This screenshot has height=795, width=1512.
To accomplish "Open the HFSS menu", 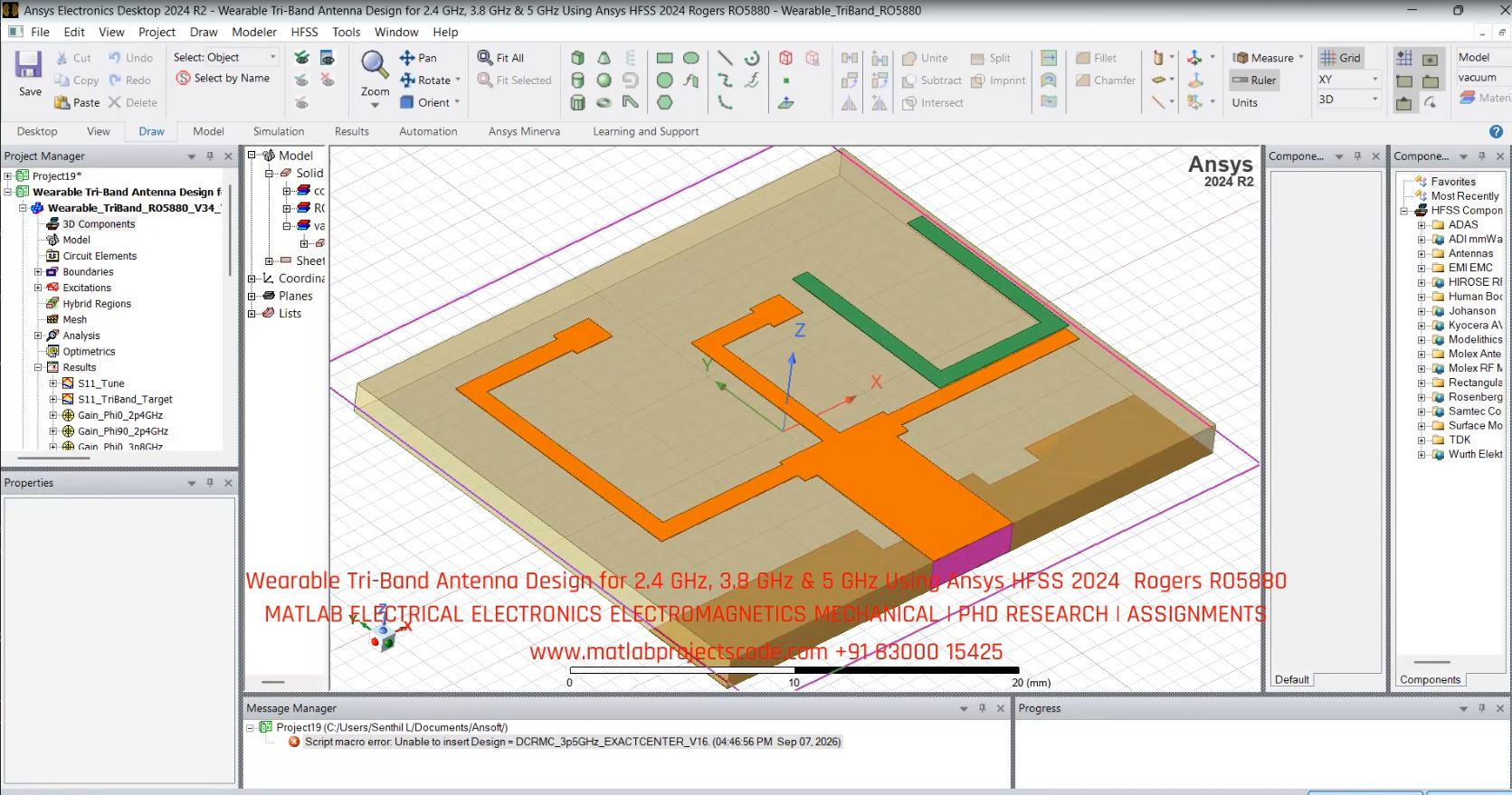I will click(305, 32).
